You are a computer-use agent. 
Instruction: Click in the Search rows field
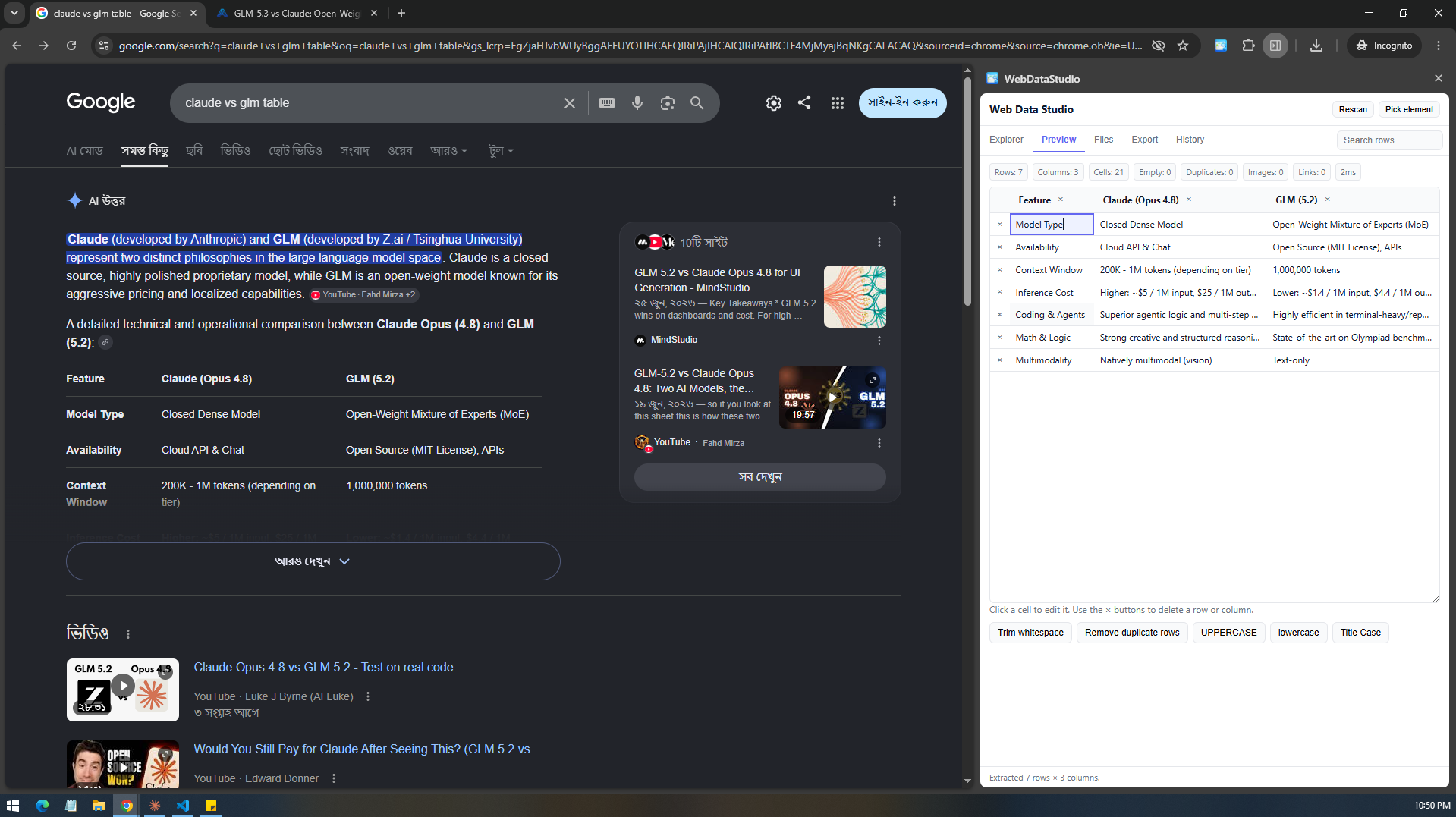coord(1389,140)
